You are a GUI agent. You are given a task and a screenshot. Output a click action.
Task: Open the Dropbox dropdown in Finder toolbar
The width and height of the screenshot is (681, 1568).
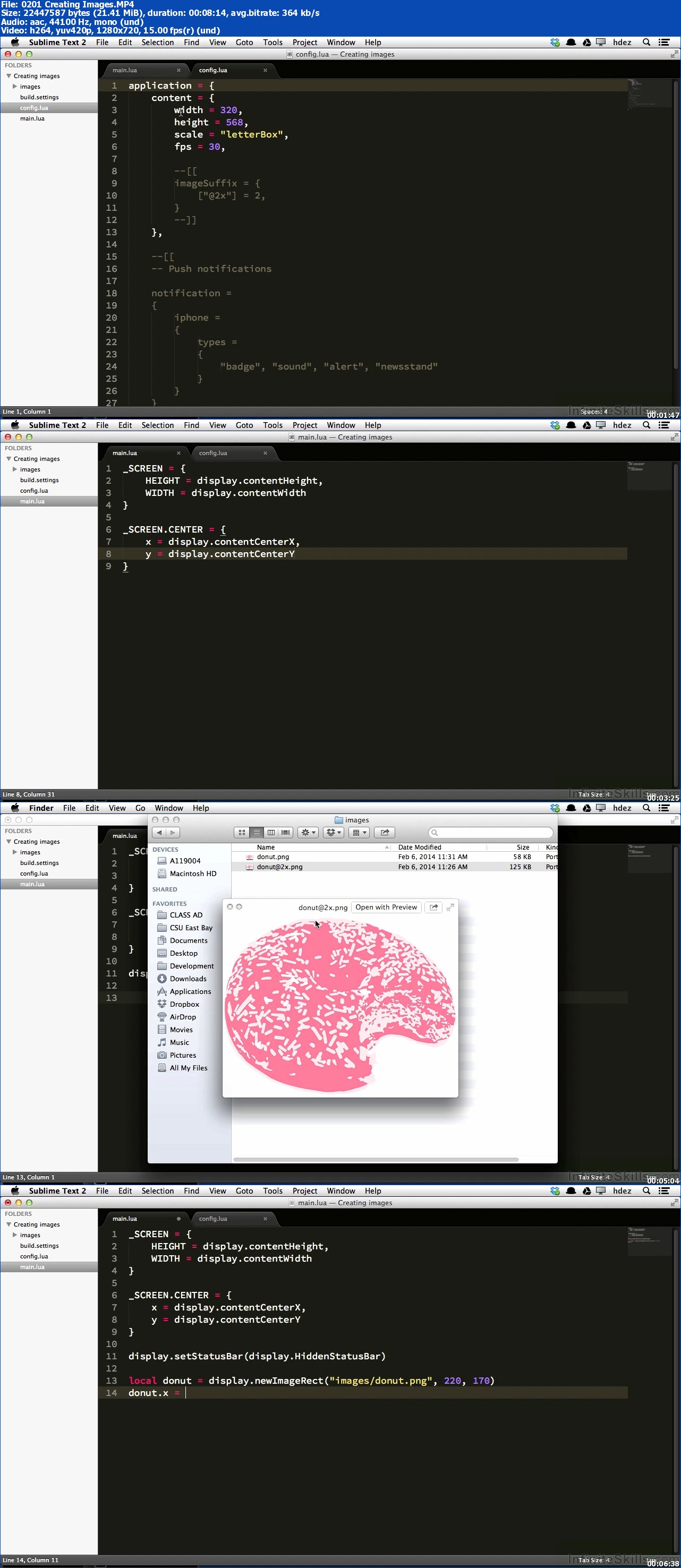[x=334, y=832]
